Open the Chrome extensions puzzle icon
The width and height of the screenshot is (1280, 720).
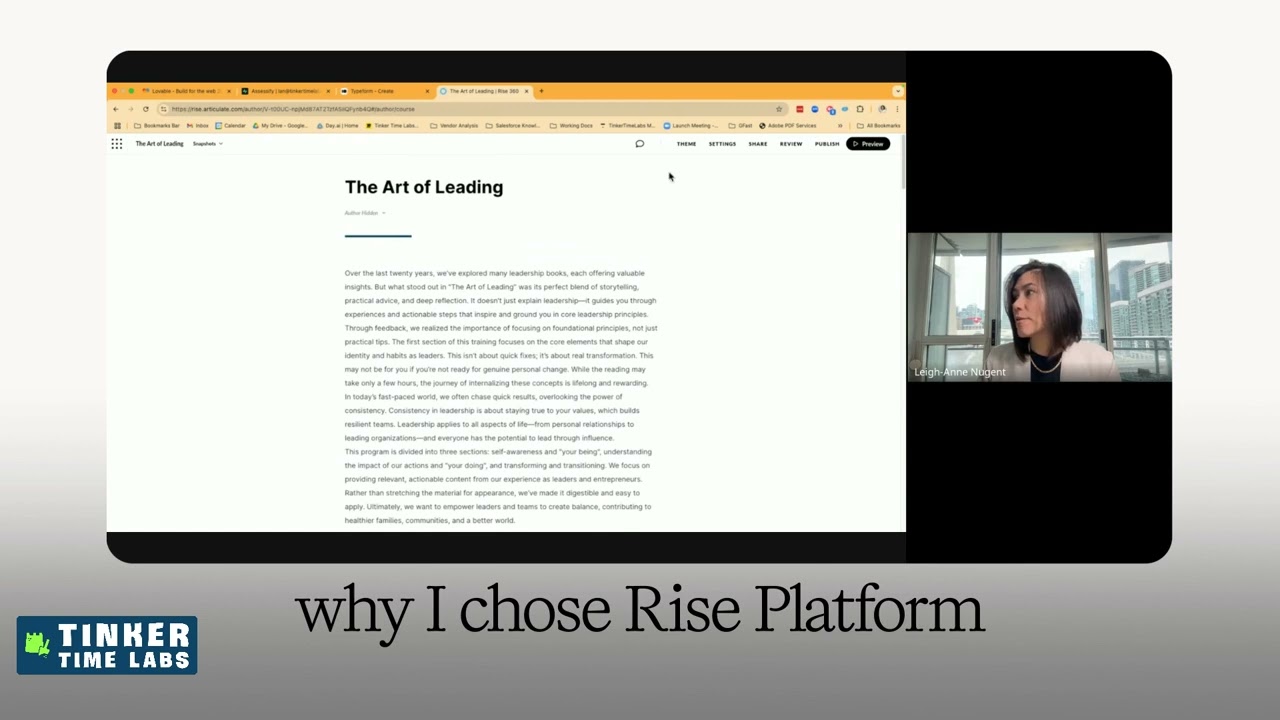point(861,109)
